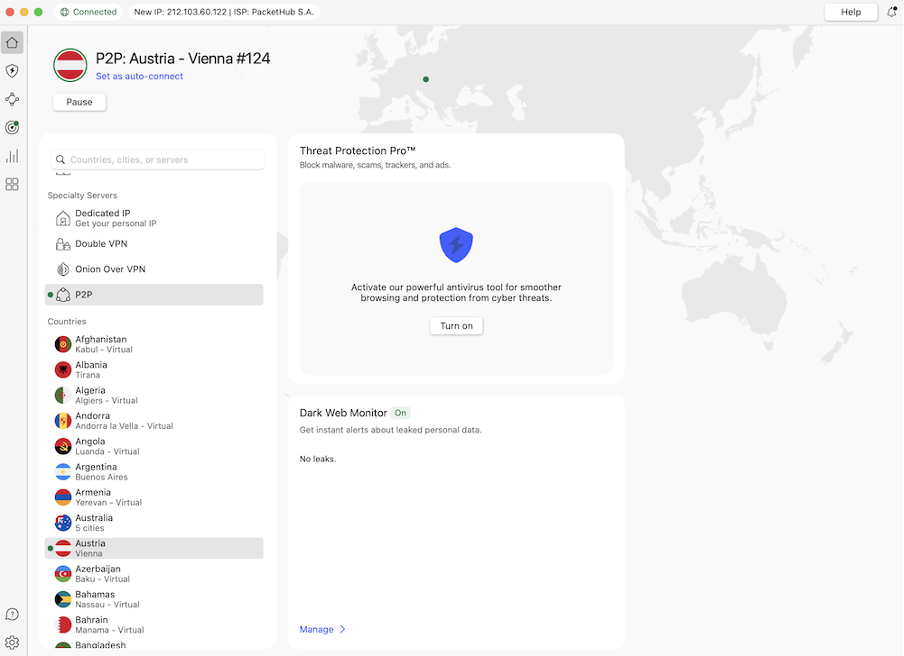Connect to Bahrain Manama - Virtual
The width and height of the screenshot is (904, 656).
[x=154, y=625]
